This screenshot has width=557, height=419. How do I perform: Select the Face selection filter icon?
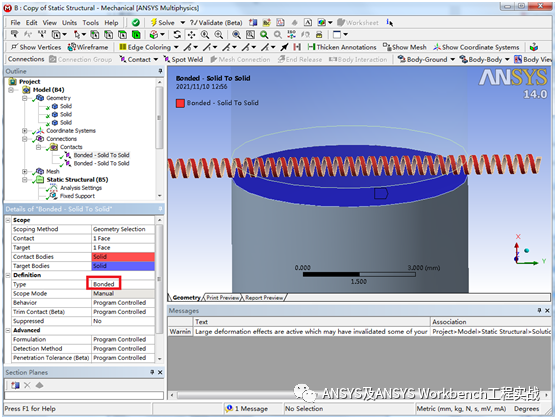(x=122, y=35)
